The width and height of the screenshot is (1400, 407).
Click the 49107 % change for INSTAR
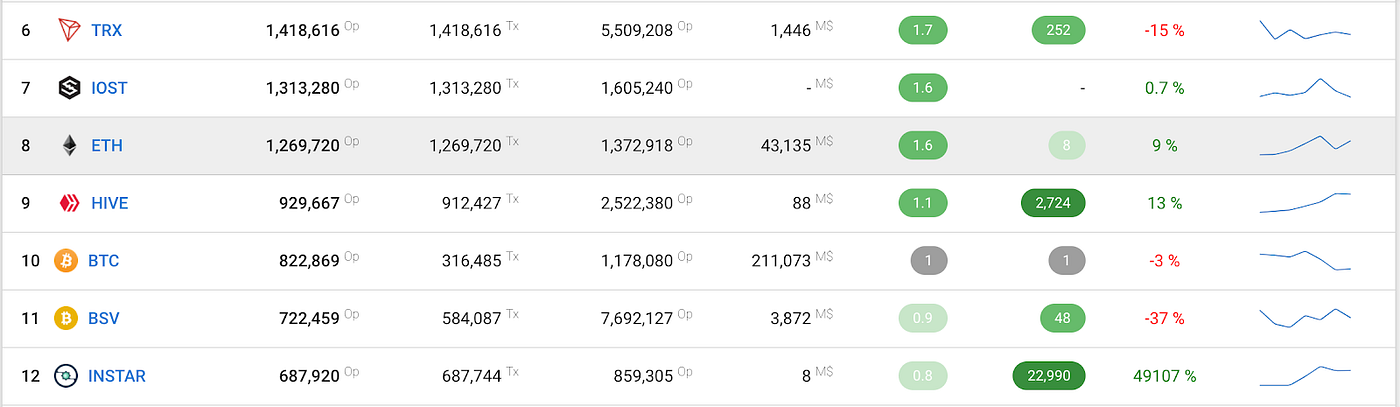[1164, 376]
